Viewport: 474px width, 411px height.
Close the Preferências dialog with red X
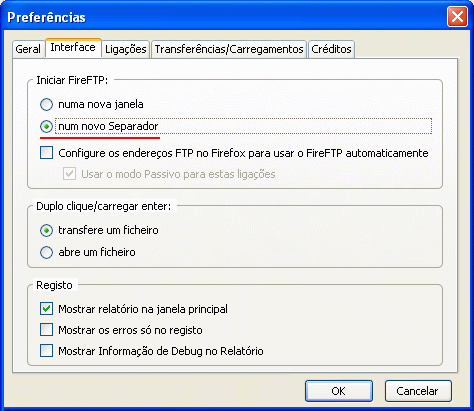coord(457,17)
